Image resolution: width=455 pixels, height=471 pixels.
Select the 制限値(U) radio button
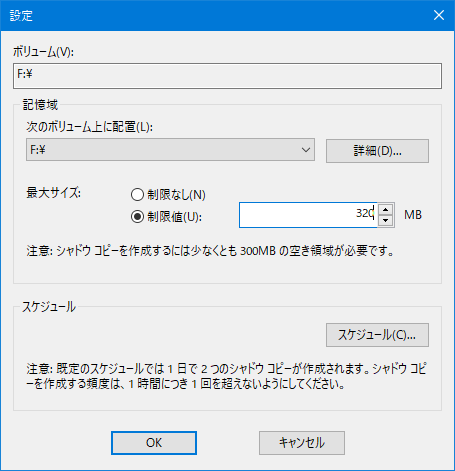click(x=137, y=217)
